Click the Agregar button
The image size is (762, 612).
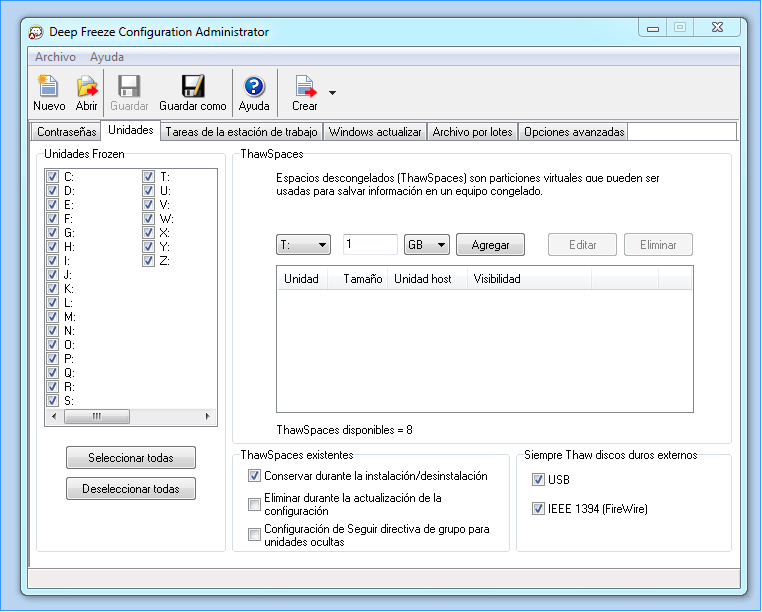point(490,245)
